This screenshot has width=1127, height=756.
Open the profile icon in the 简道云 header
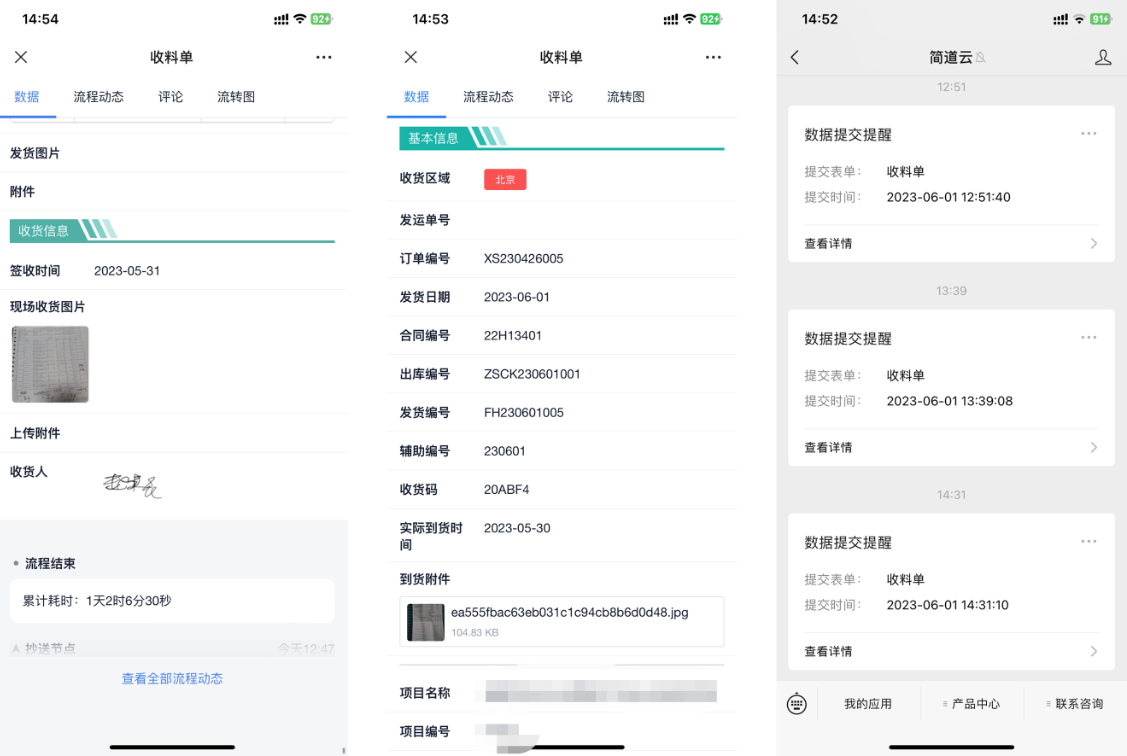pos(1102,58)
